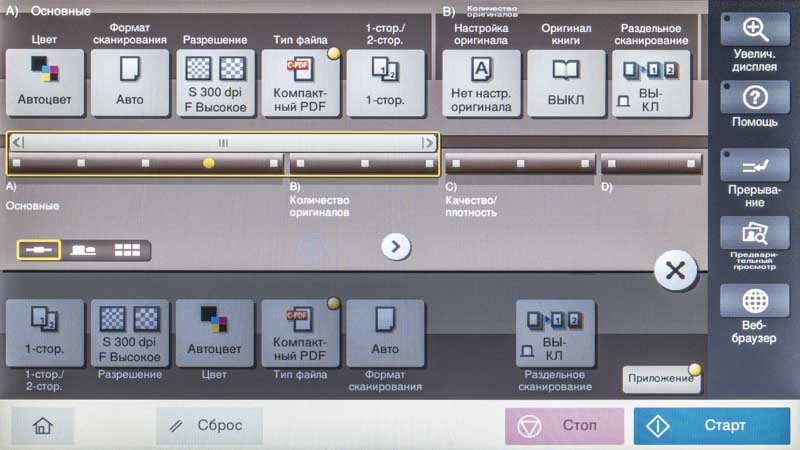The image size is (800, 450).
Task: Open Формат сканирования Авто button in top row
Action: pos(130,83)
